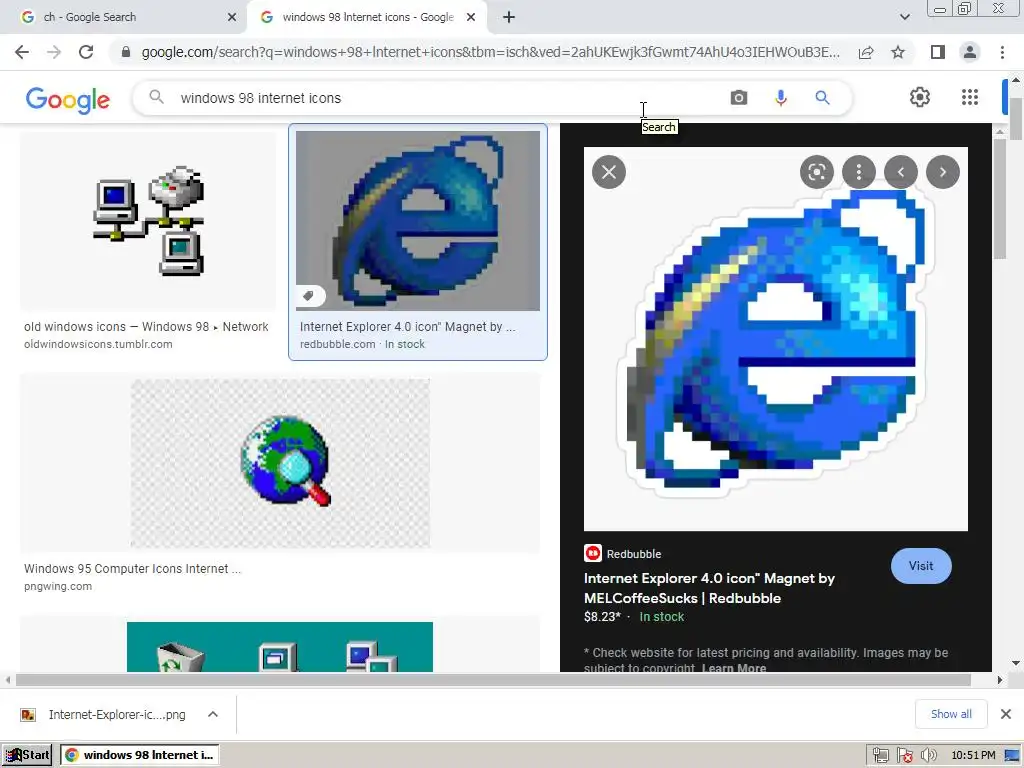Open the Chrome profile avatar

[970, 52]
